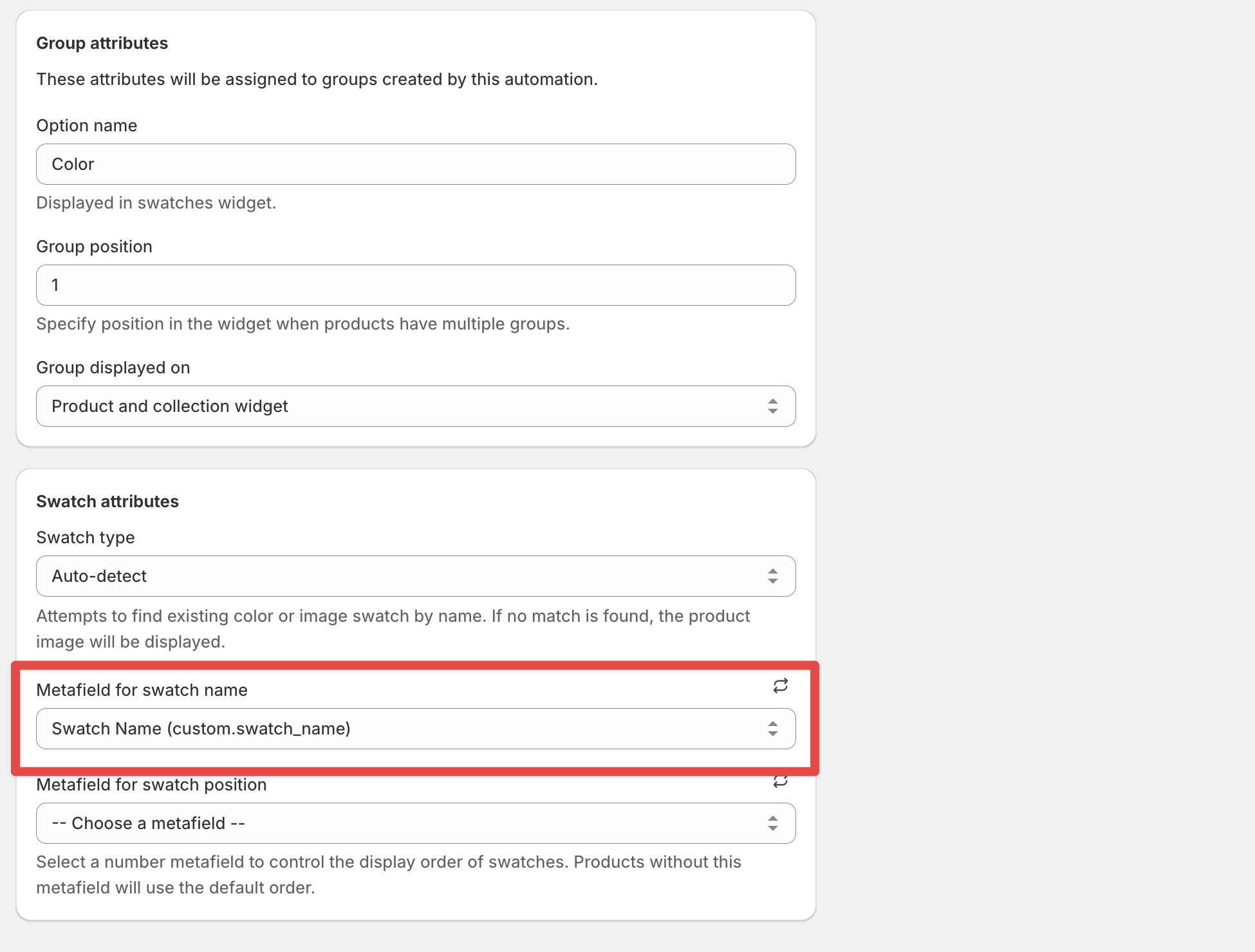
Task: Click up-down arrows of Group displayed on select
Action: click(x=772, y=406)
